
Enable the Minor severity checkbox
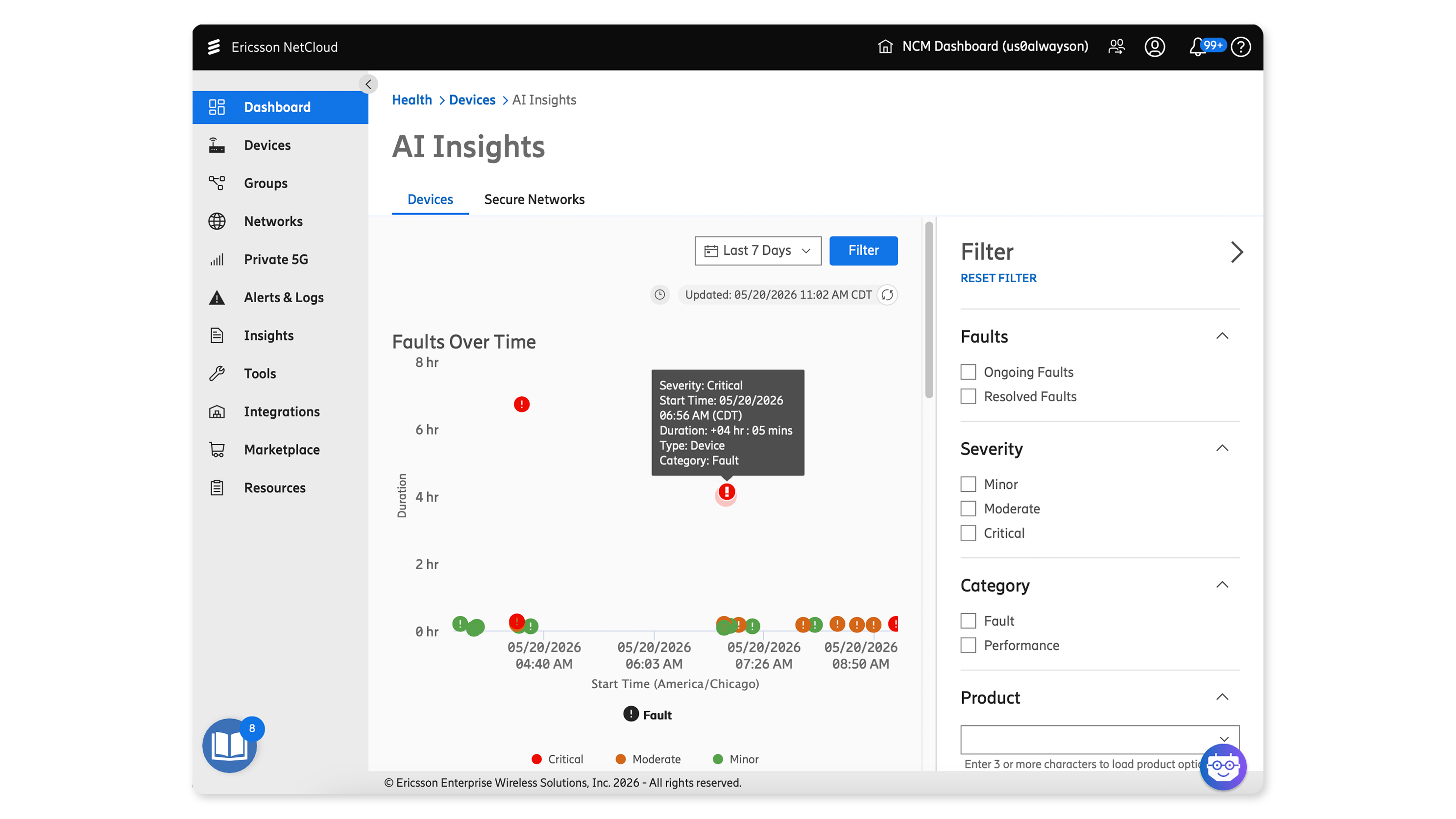point(968,484)
